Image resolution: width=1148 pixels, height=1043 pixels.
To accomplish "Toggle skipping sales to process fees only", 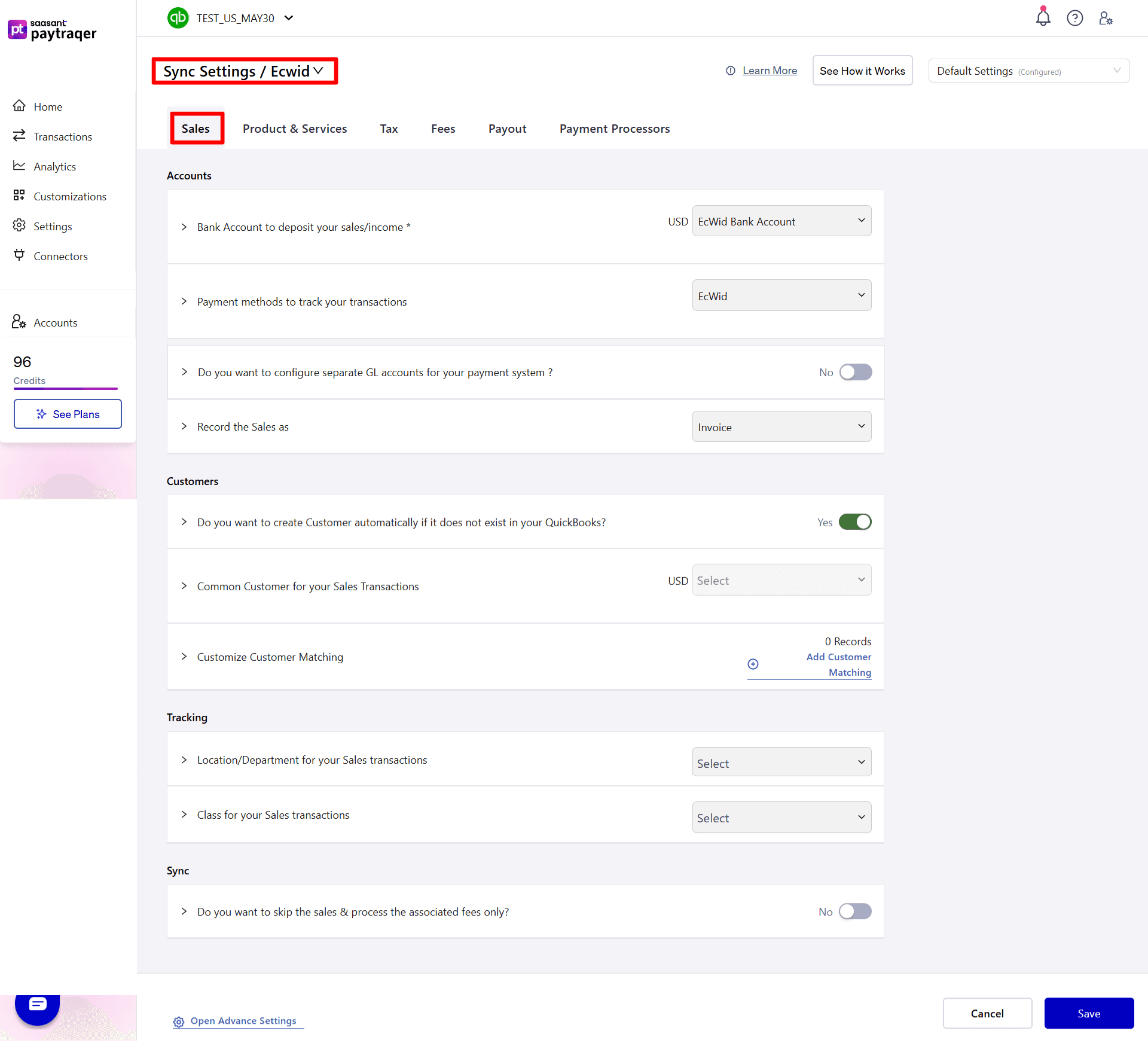I will [855, 911].
